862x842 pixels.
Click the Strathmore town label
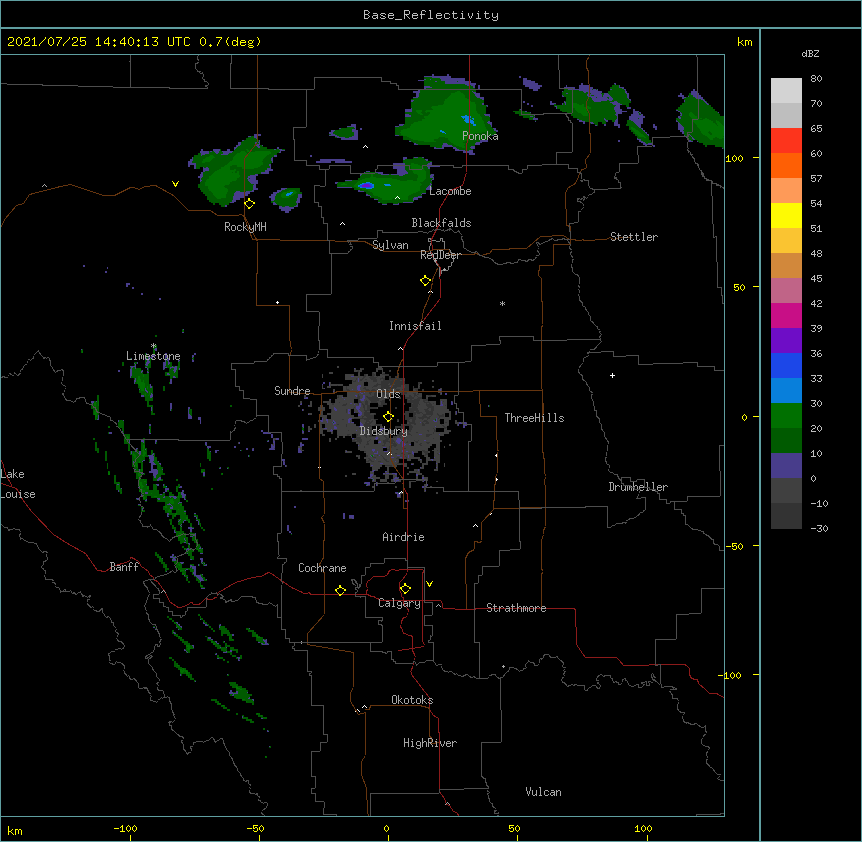(x=516, y=608)
